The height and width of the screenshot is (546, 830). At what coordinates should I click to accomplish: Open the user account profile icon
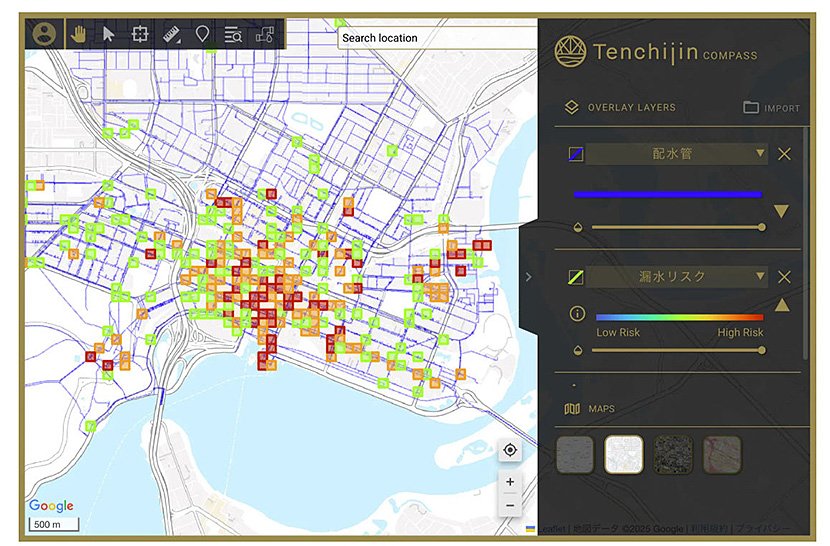click(44, 34)
